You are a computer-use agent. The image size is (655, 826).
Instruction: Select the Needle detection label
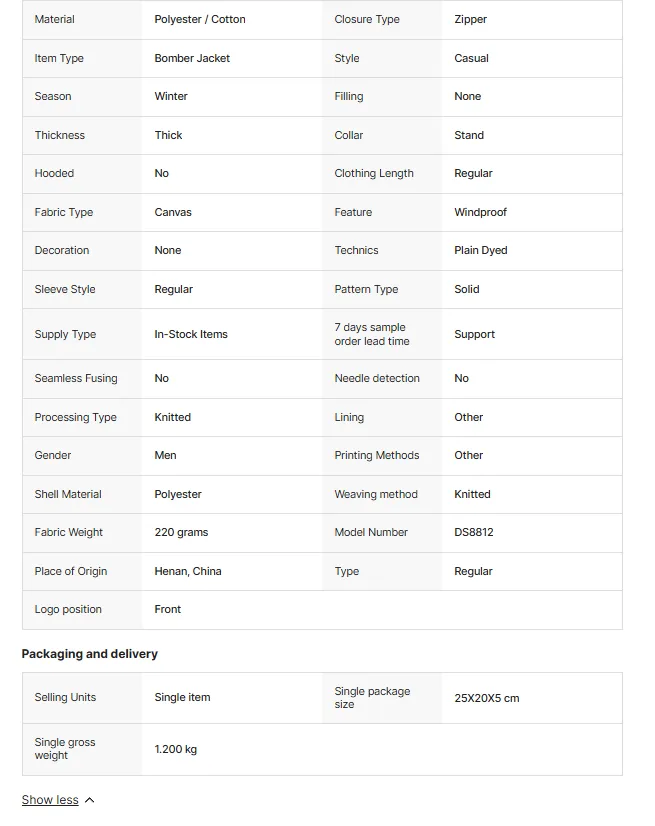pyautogui.click(x=377, y=378)
